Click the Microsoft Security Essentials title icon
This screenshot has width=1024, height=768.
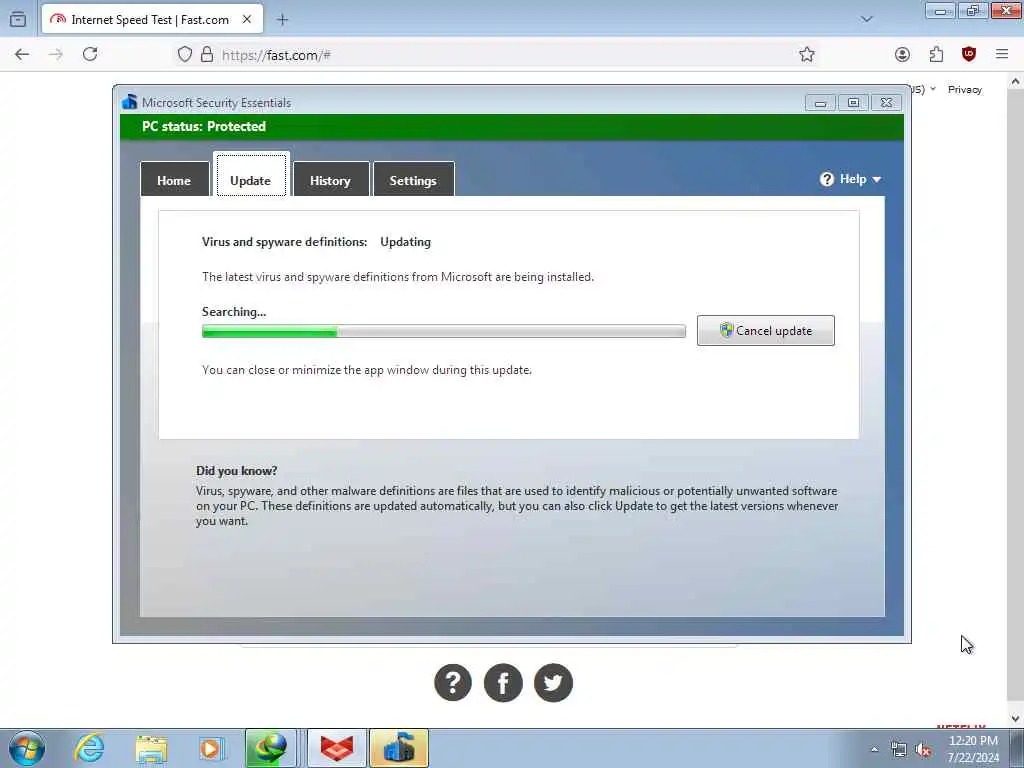pyautogui.click(x=129, y=102)
